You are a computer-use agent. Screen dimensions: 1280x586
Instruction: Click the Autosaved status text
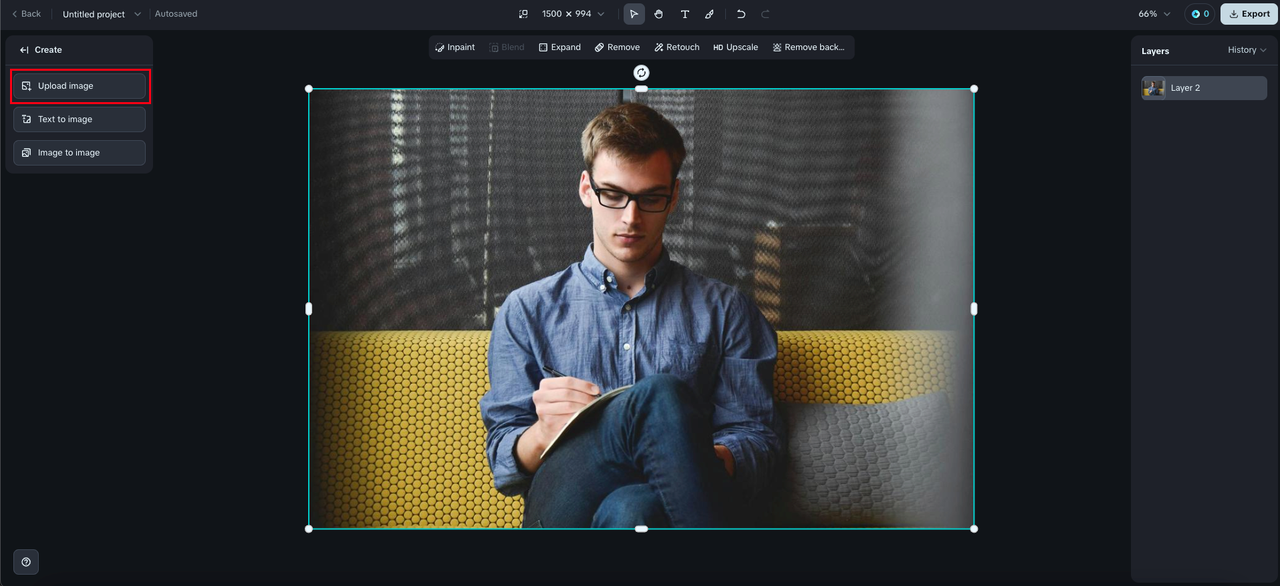coord(176,14)
